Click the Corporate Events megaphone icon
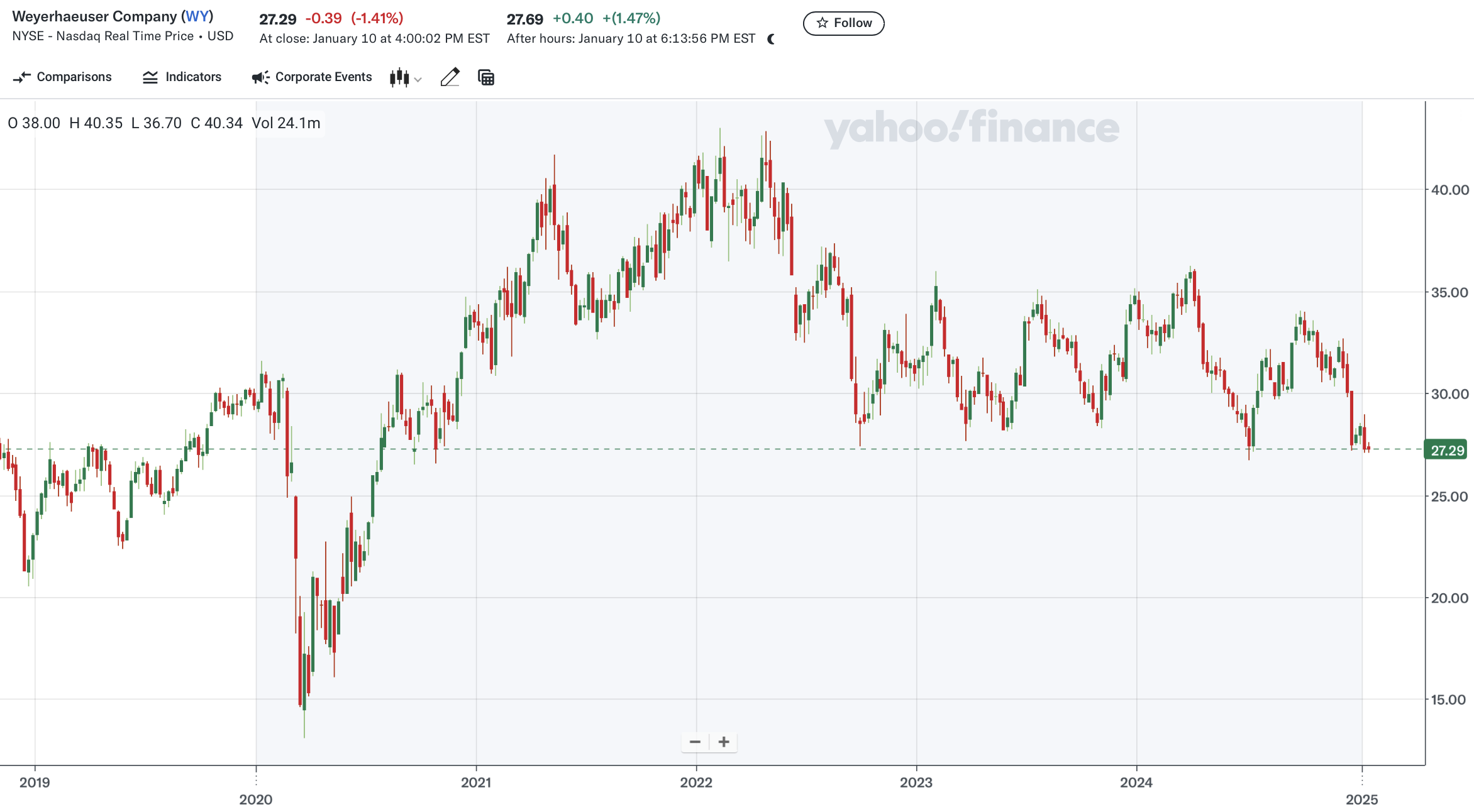Viewport: 1474px width, 812px height. click(x=260, y=77)
